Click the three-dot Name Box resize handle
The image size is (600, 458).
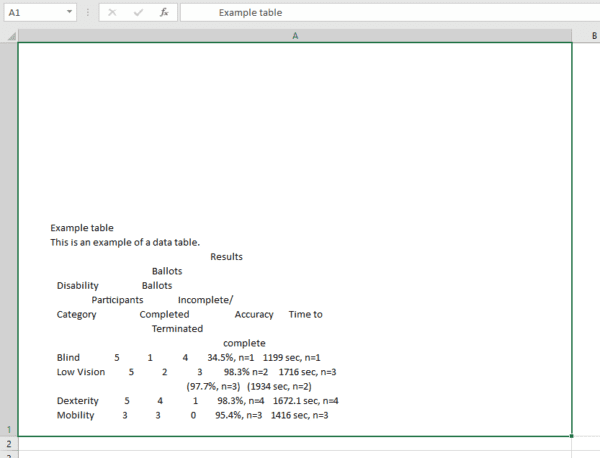[87, 13]
